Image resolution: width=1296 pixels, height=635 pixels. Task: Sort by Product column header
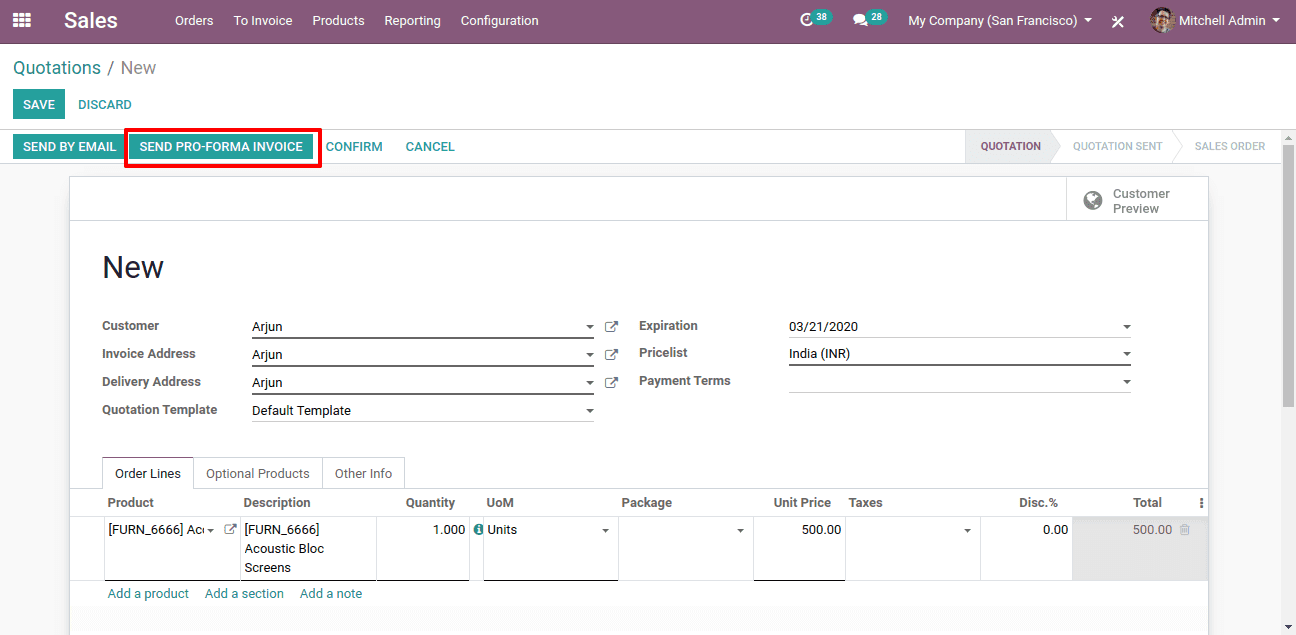tap(131, 503)
